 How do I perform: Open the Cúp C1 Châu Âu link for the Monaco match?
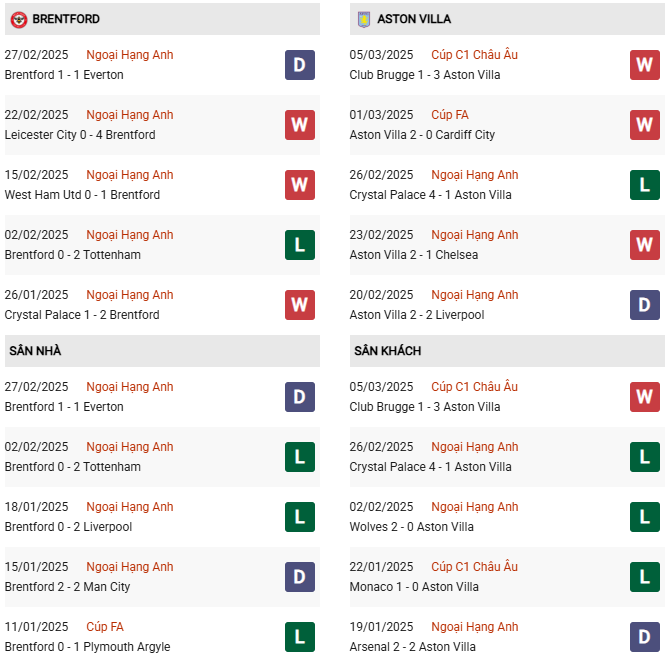(x=474, y=567)
